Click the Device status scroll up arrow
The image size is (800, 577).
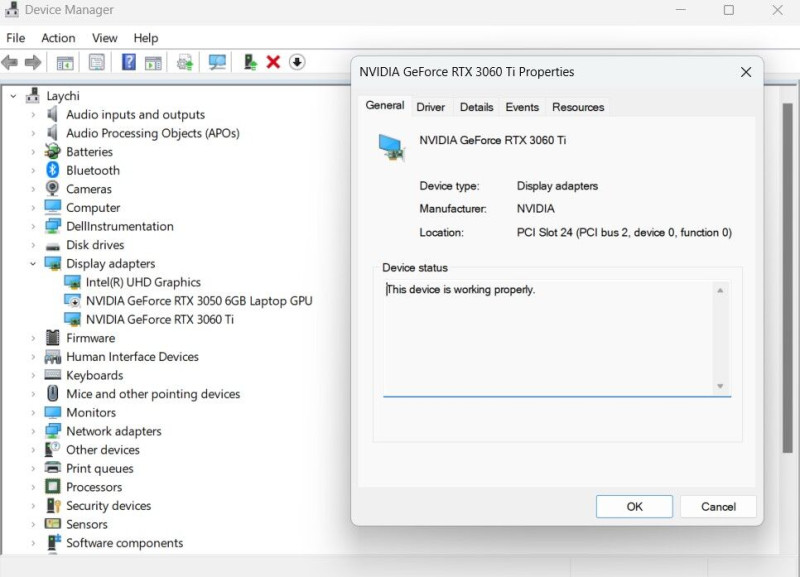click(x=720, y=291)
